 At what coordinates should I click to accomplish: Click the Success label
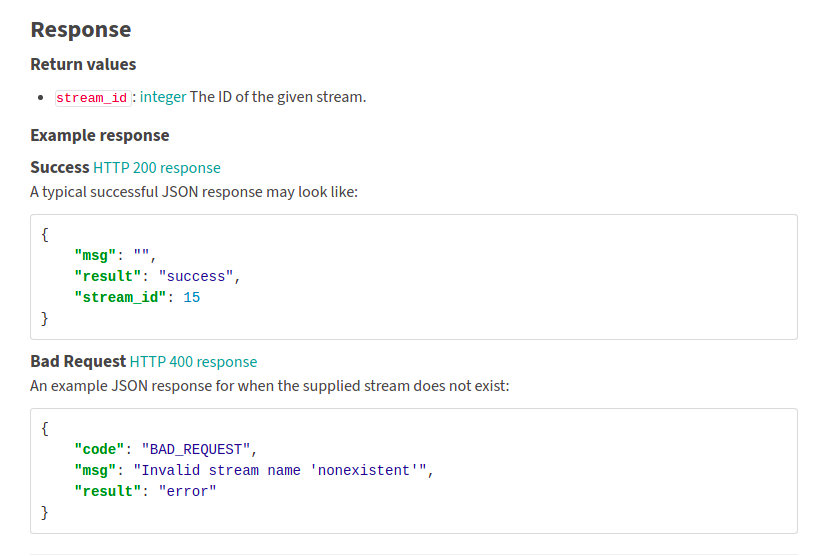pos(60,168)
